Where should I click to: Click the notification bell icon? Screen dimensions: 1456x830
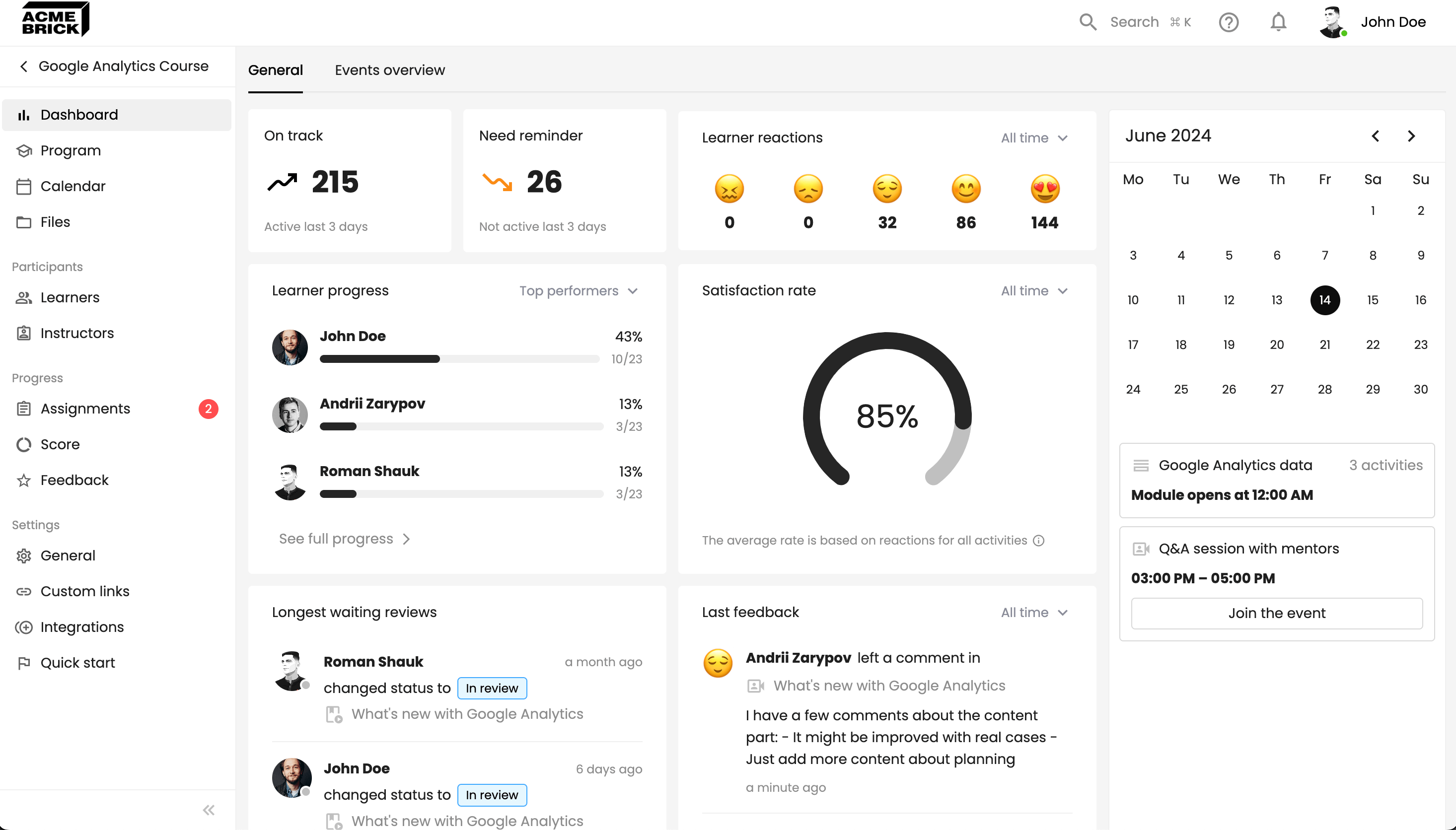pos(1278,22)
